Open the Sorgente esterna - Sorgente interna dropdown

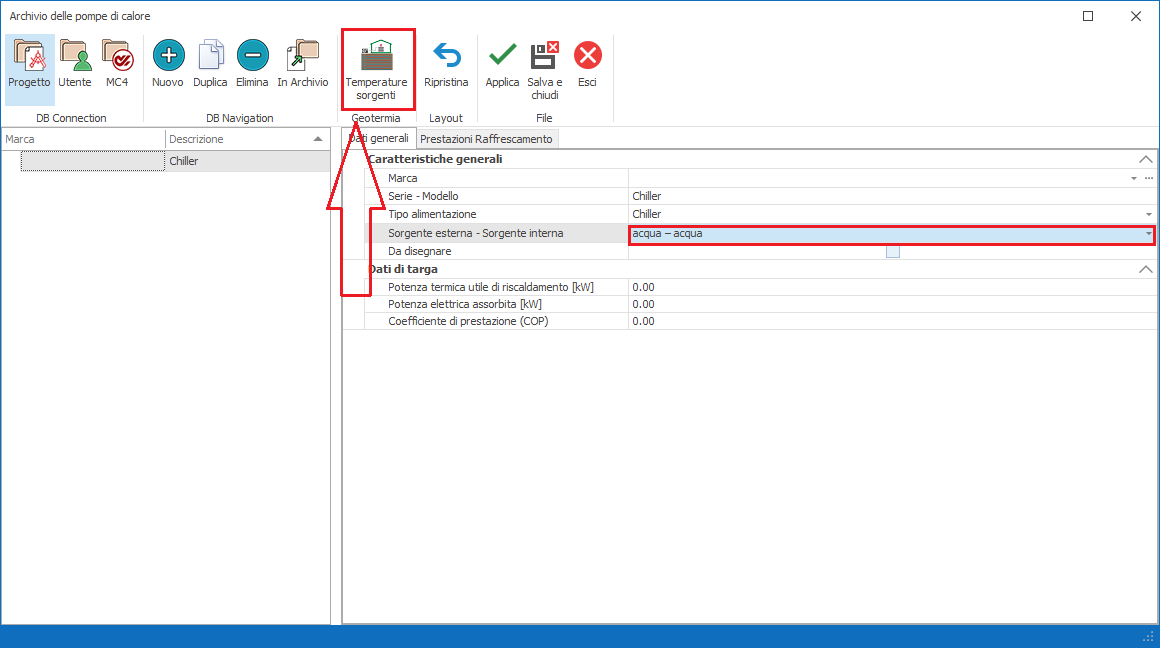tap(1148, 234)
